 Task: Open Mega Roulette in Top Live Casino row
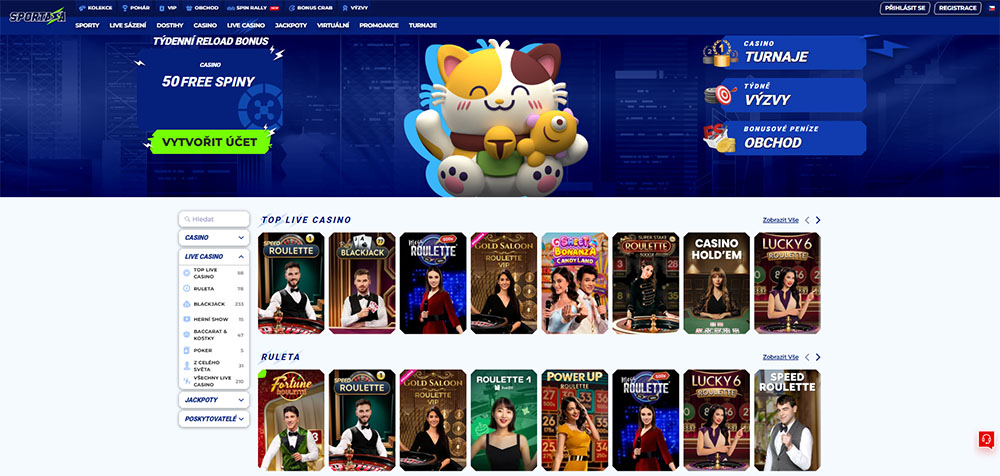pos(433,283)
